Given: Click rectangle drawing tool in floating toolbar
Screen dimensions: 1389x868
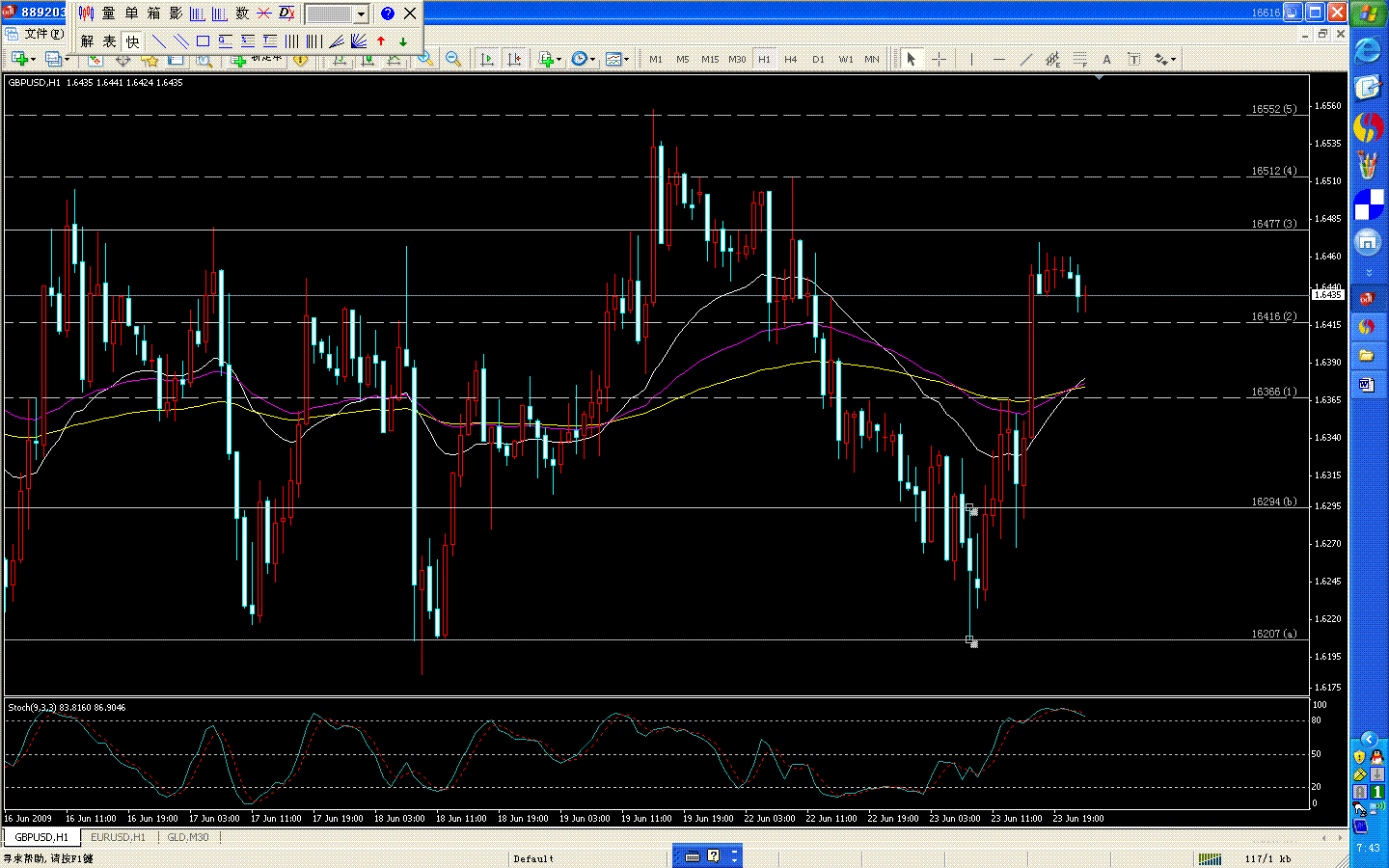Looking at the screenshot, I should [x=203, y=41].
